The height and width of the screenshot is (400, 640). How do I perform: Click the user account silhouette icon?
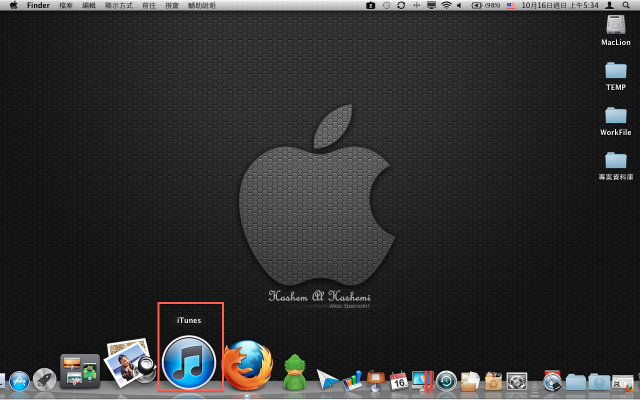click(x=609, y=5)
